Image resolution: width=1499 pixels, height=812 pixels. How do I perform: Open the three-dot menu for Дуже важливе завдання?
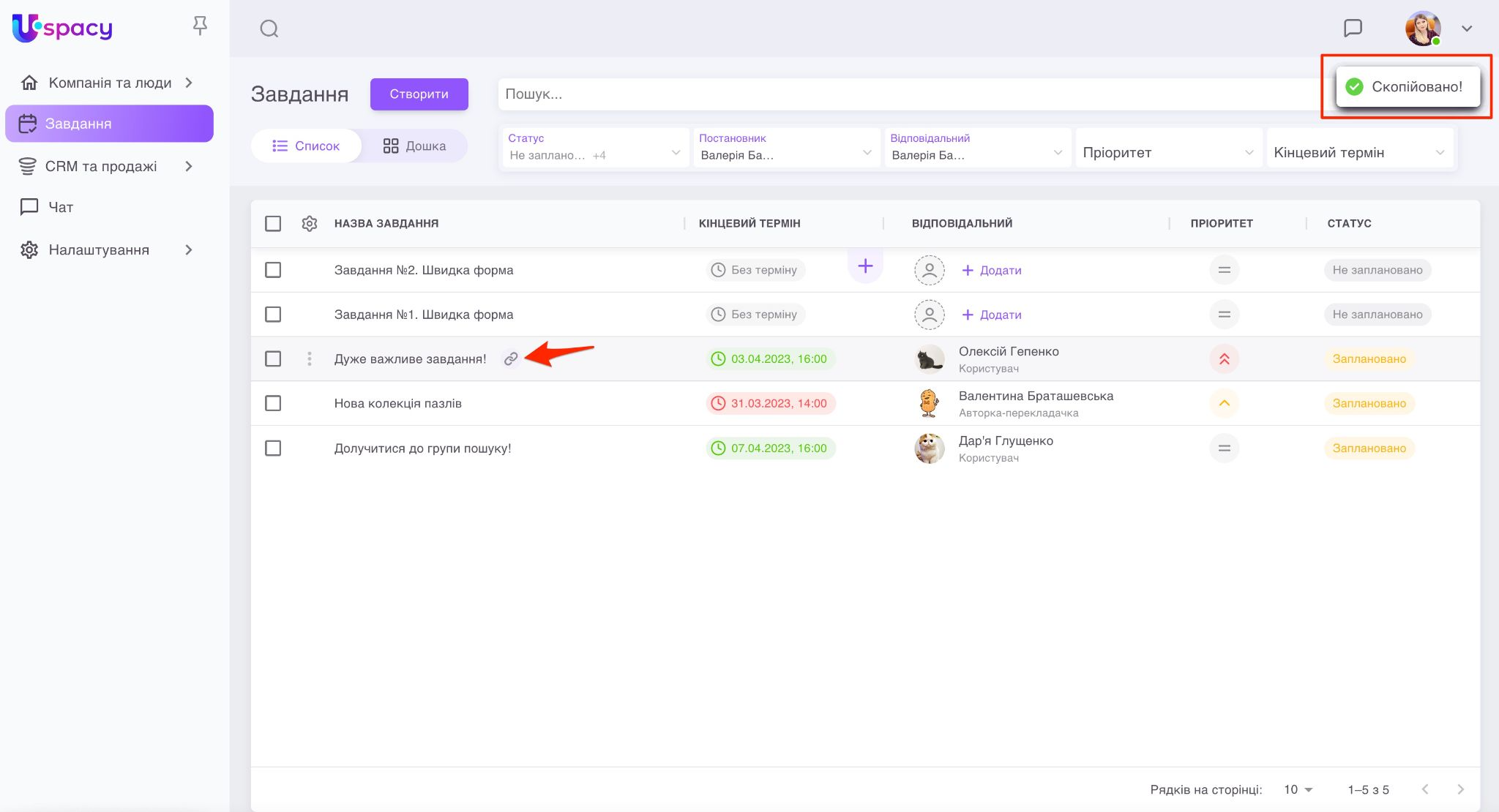(x=310, y=358)
